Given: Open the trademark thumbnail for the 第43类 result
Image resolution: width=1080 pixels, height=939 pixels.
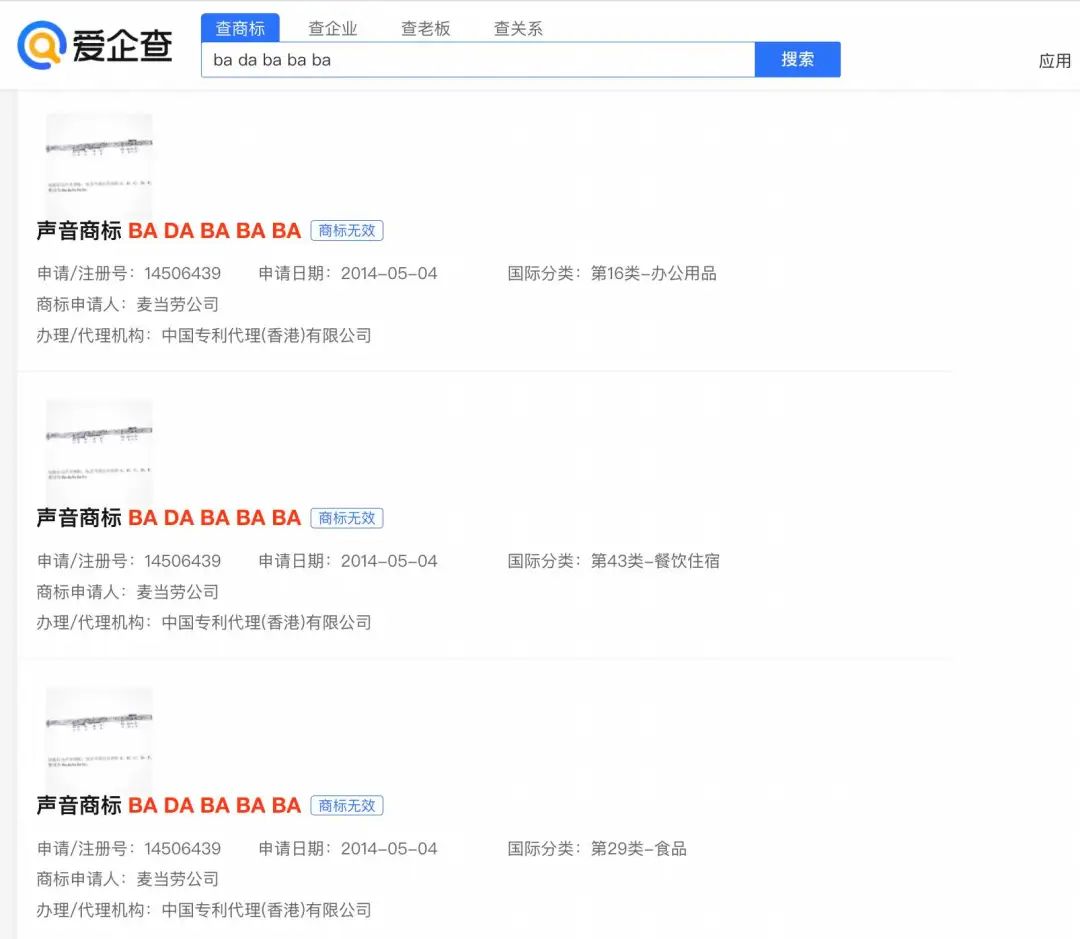Looking at the screenshot, I should point(98,451).
